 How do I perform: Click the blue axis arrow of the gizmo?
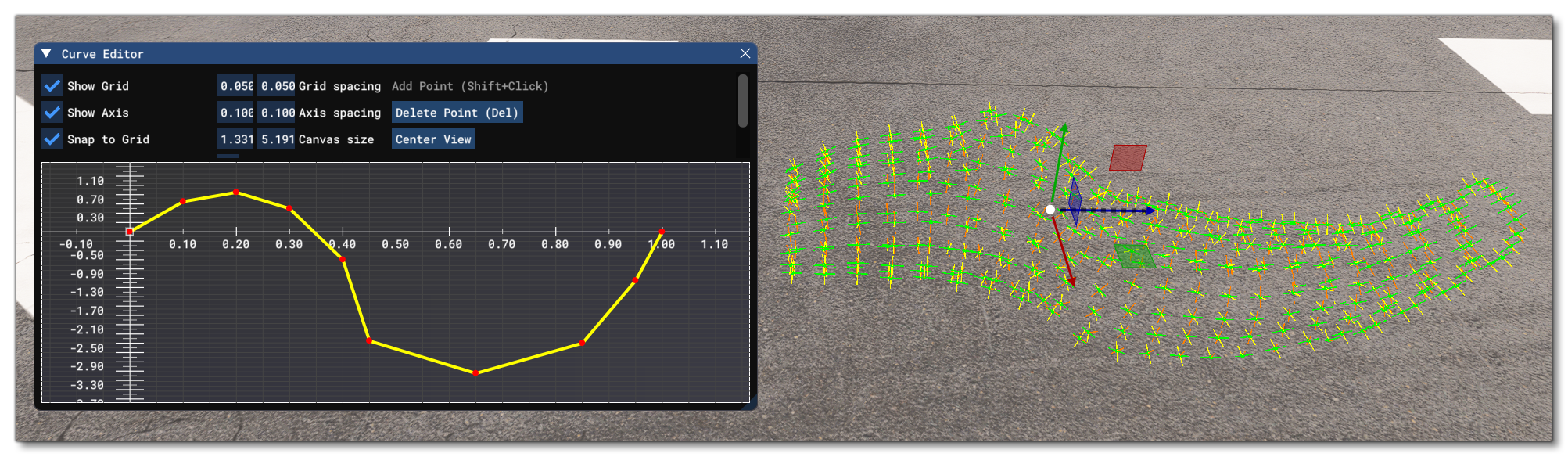click(1148, 210)
